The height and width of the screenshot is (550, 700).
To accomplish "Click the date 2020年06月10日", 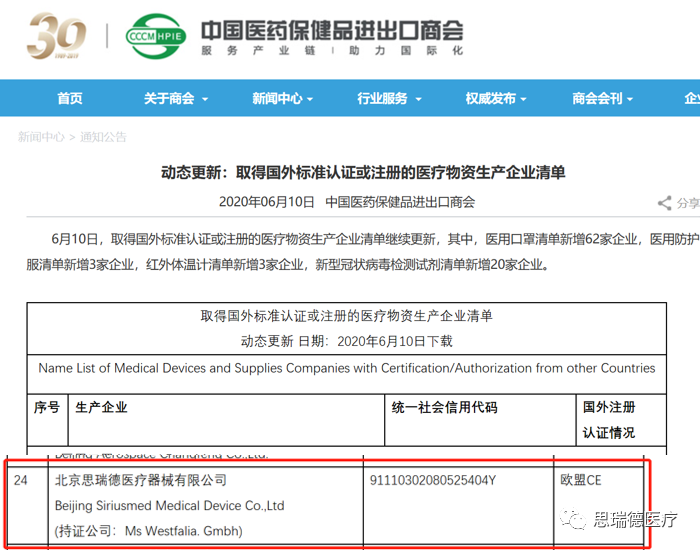I will (x=267, y=202).
